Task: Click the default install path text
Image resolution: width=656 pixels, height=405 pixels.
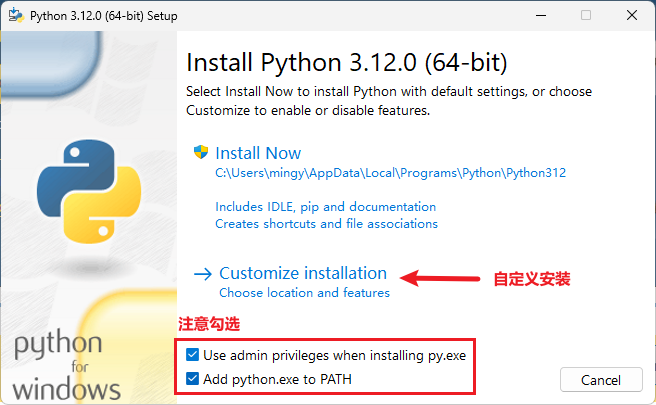Action: pyautogui.click(x=390, y=173)
